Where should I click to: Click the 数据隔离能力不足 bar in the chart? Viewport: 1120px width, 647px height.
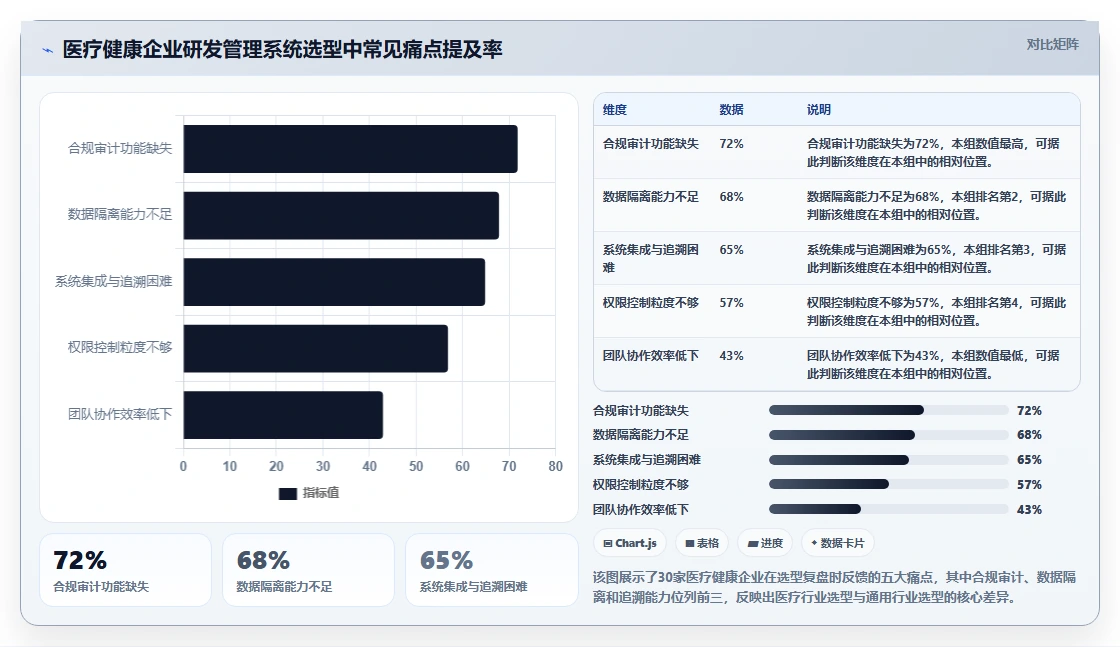click(341, 215)
